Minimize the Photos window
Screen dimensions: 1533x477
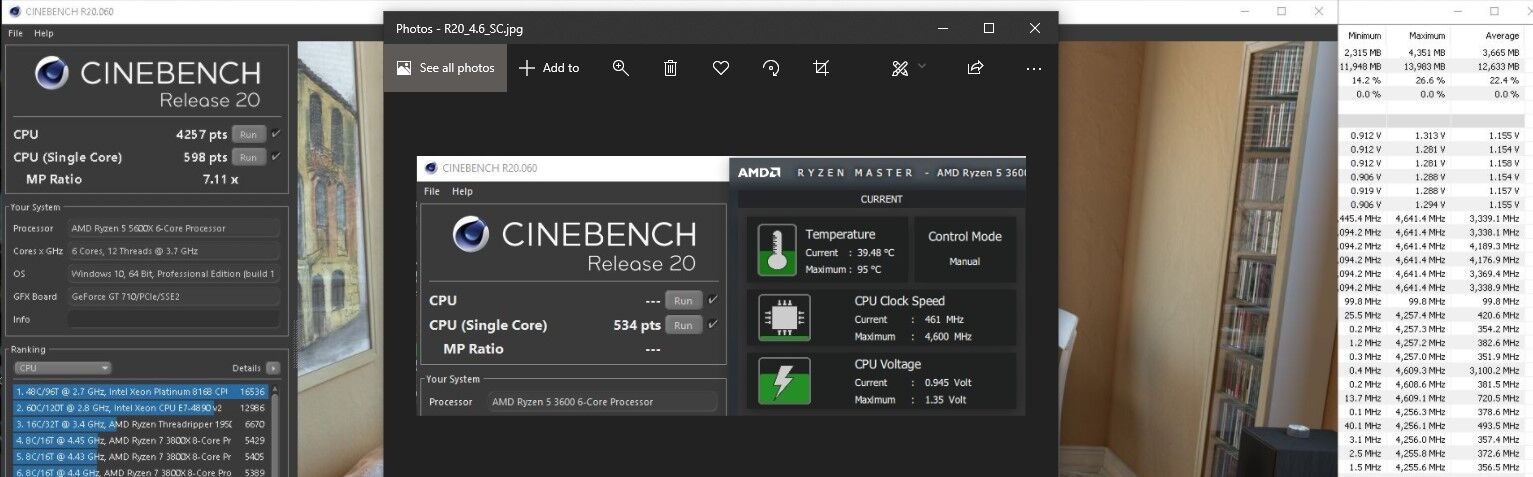943,28
